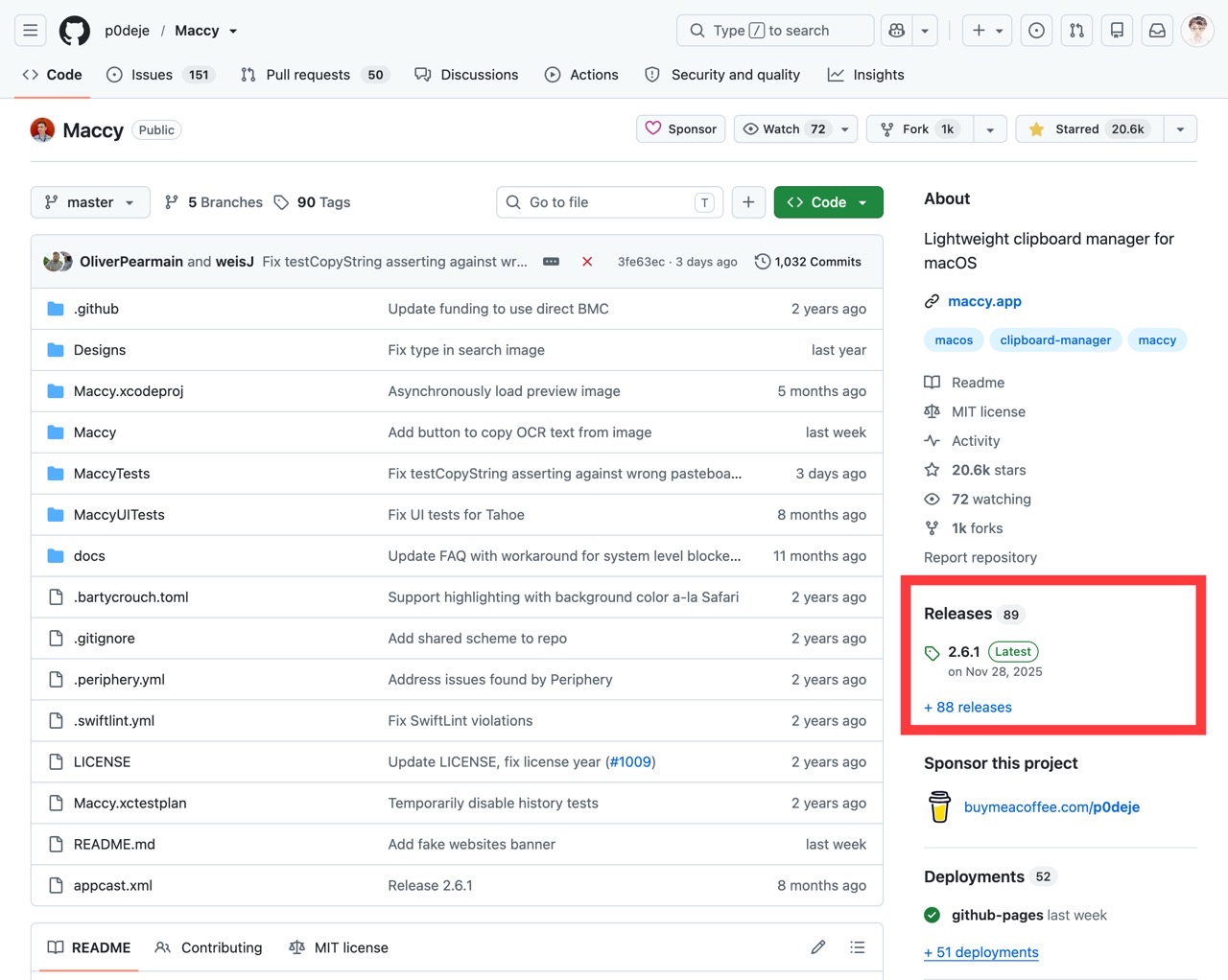This screenshot has height=980, width=1228.
Task: Click the failed CI status cross
Action: click(x=587, y=262)
